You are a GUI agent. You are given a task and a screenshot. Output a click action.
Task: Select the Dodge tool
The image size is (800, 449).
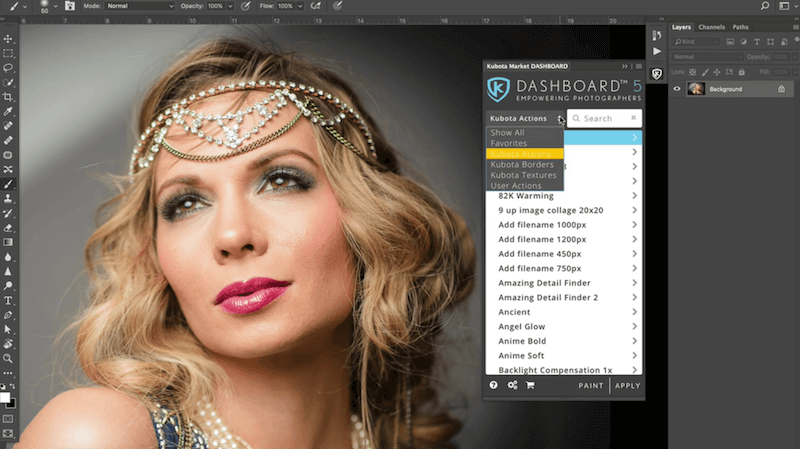(x=8, y=286)
